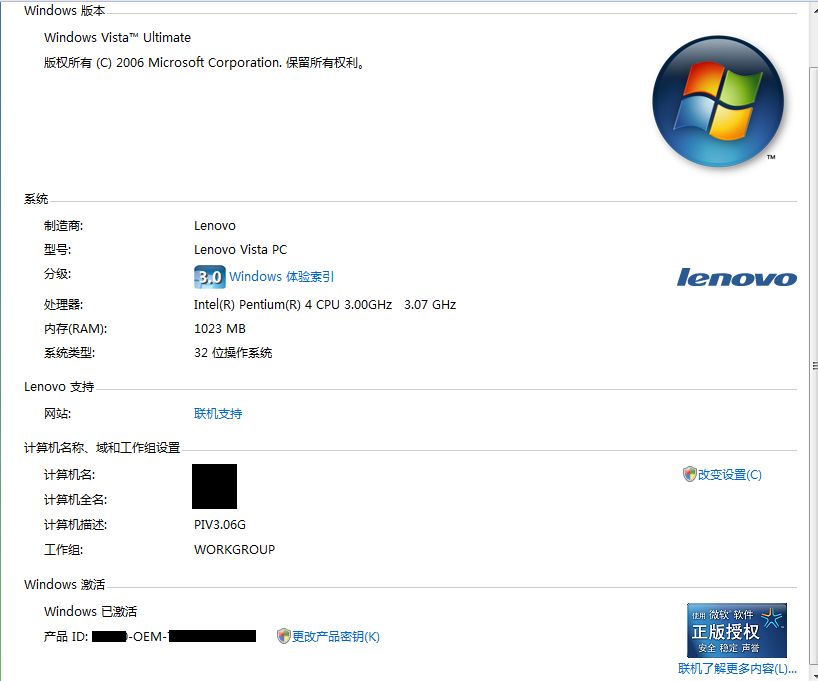818x681 pixels.
Task: Select the manufacturer value Lenovo
Action: [215, 226]
